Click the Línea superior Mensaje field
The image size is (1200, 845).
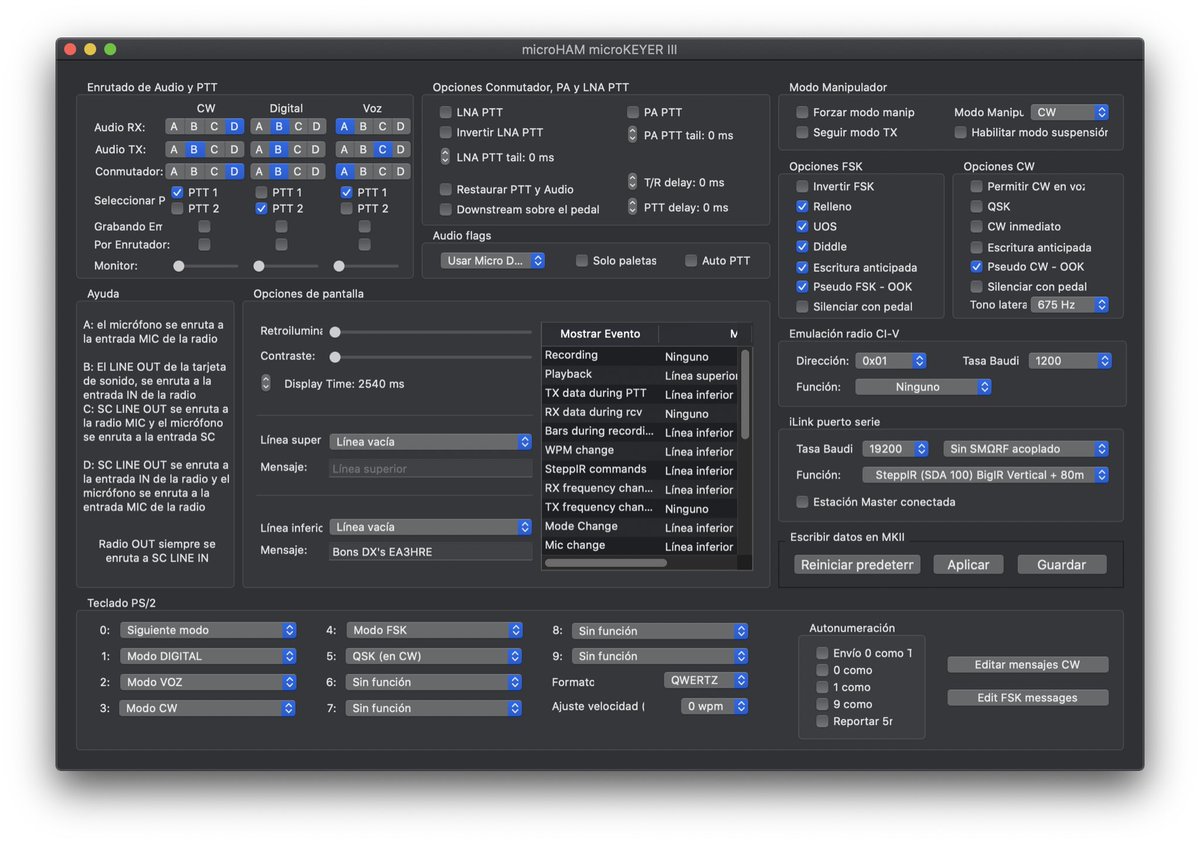[x=431, y=468]
